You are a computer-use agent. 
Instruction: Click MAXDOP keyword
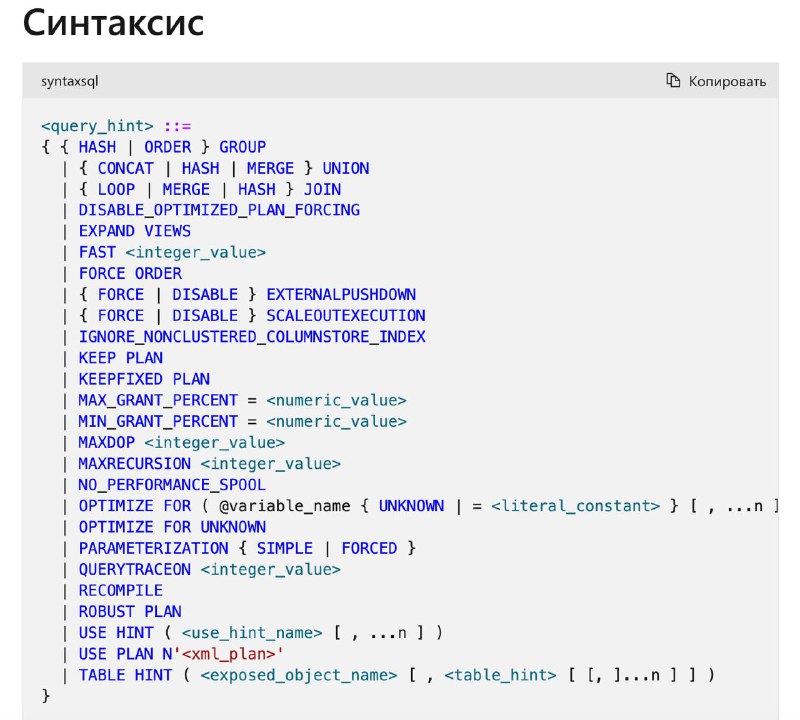107,442
